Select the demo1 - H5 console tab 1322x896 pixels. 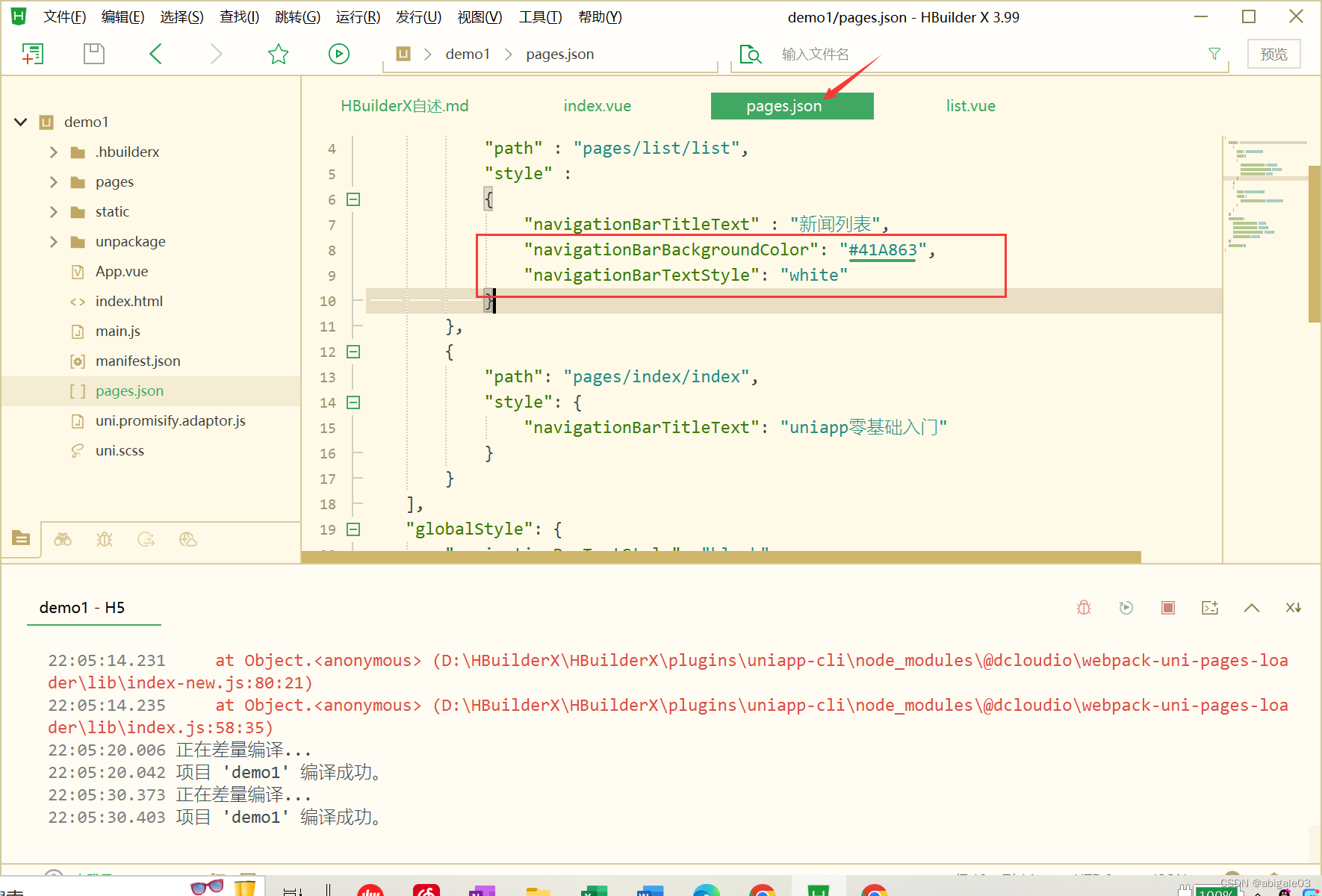click(x=82, y=608)
